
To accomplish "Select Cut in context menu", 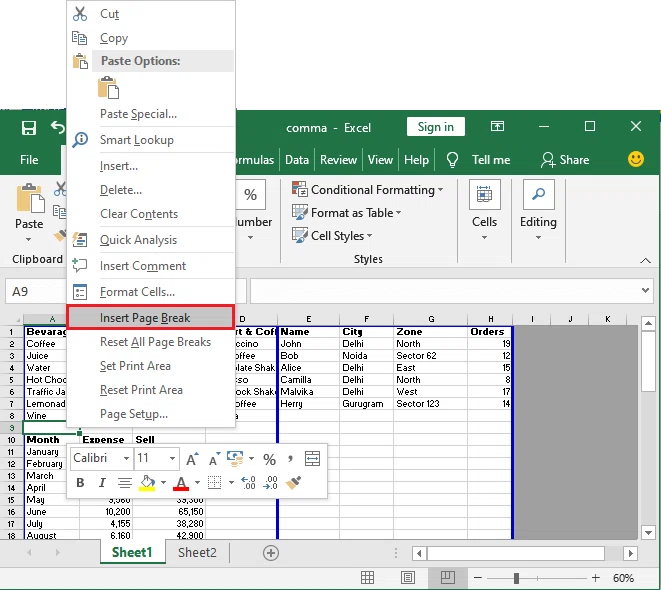I will [150, 14].
